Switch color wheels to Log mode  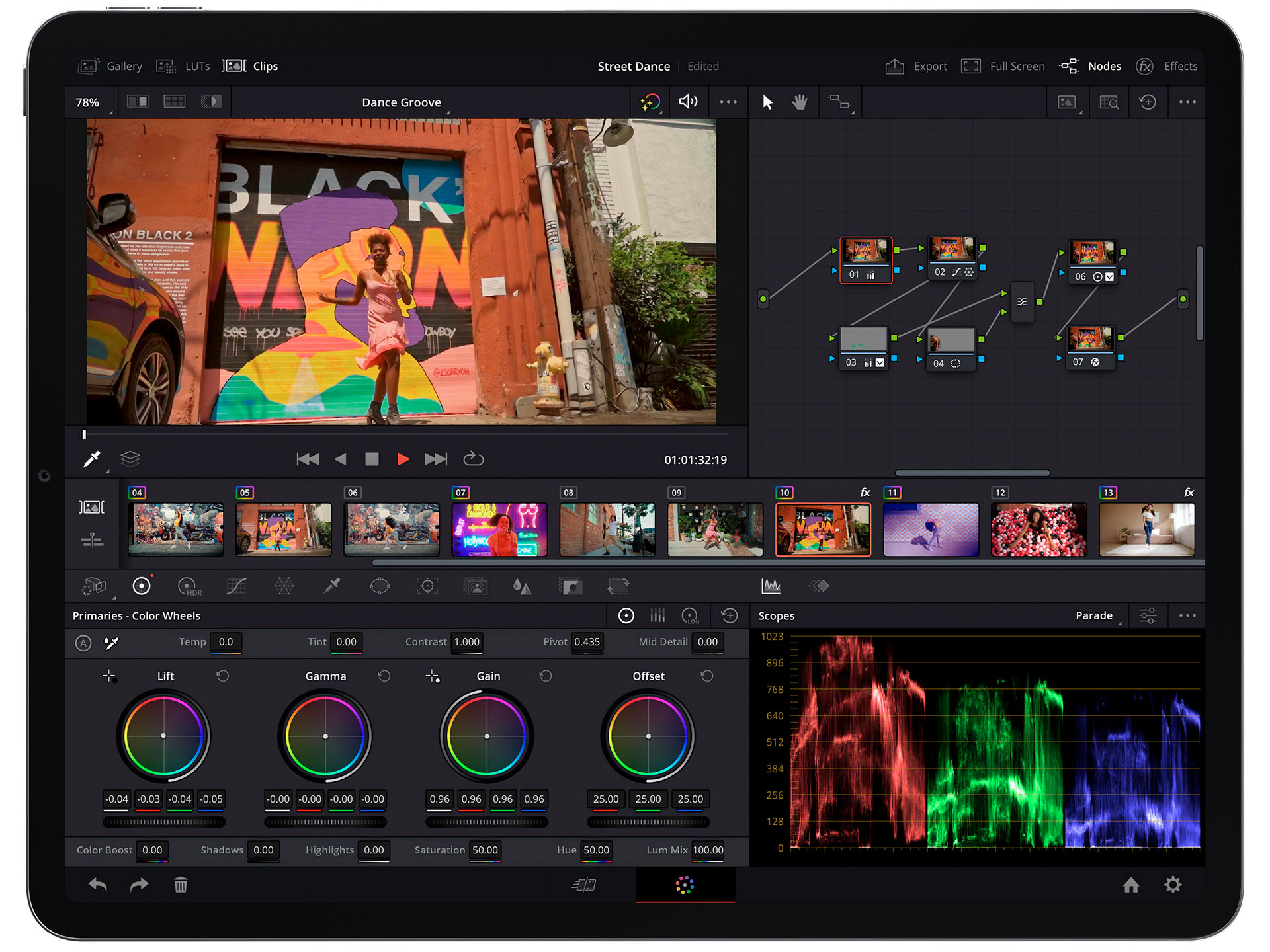690,615
